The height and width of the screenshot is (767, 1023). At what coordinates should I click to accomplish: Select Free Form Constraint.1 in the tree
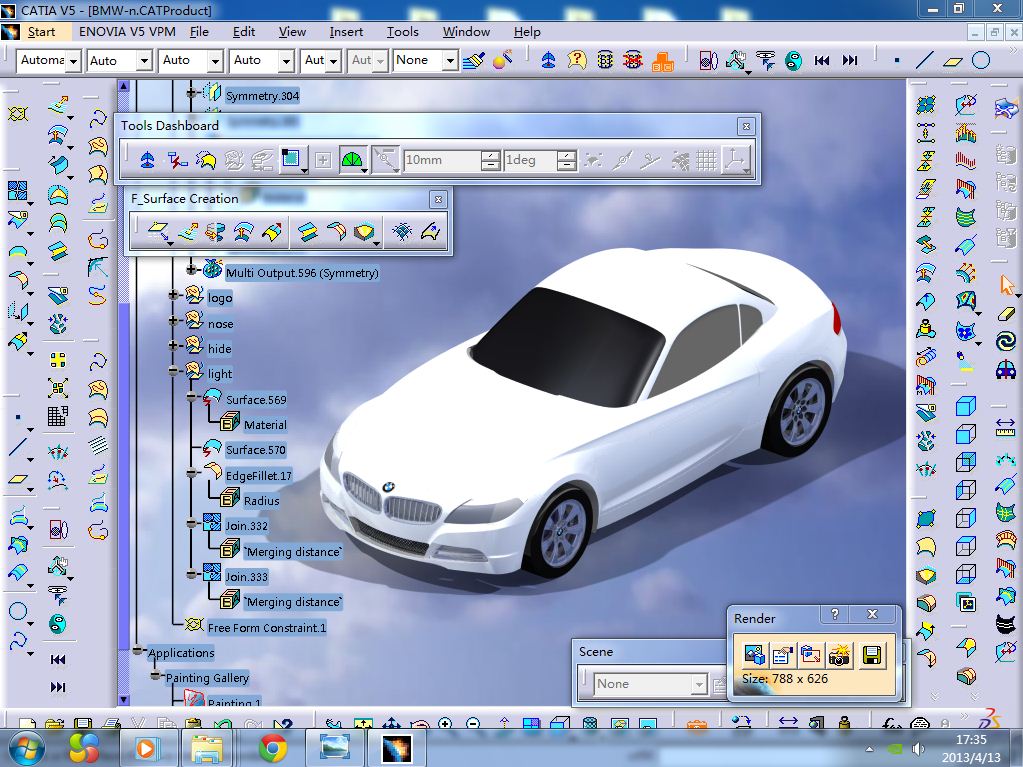pos(266,627)
